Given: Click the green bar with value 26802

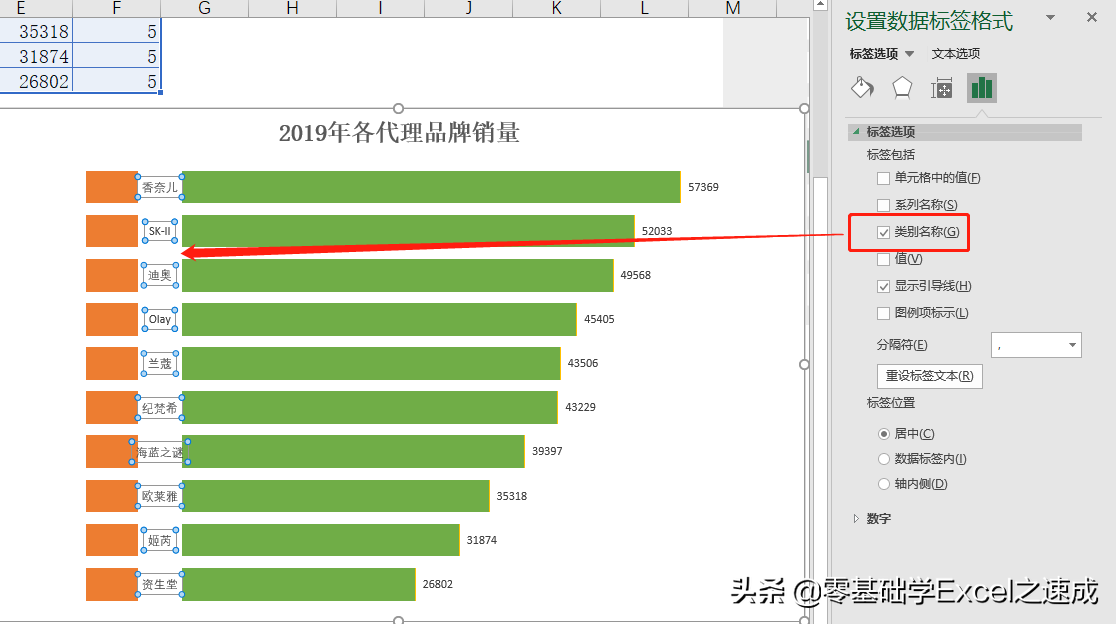Looking at the screenshot, I should pyautogui.click(x=299, y=584).
